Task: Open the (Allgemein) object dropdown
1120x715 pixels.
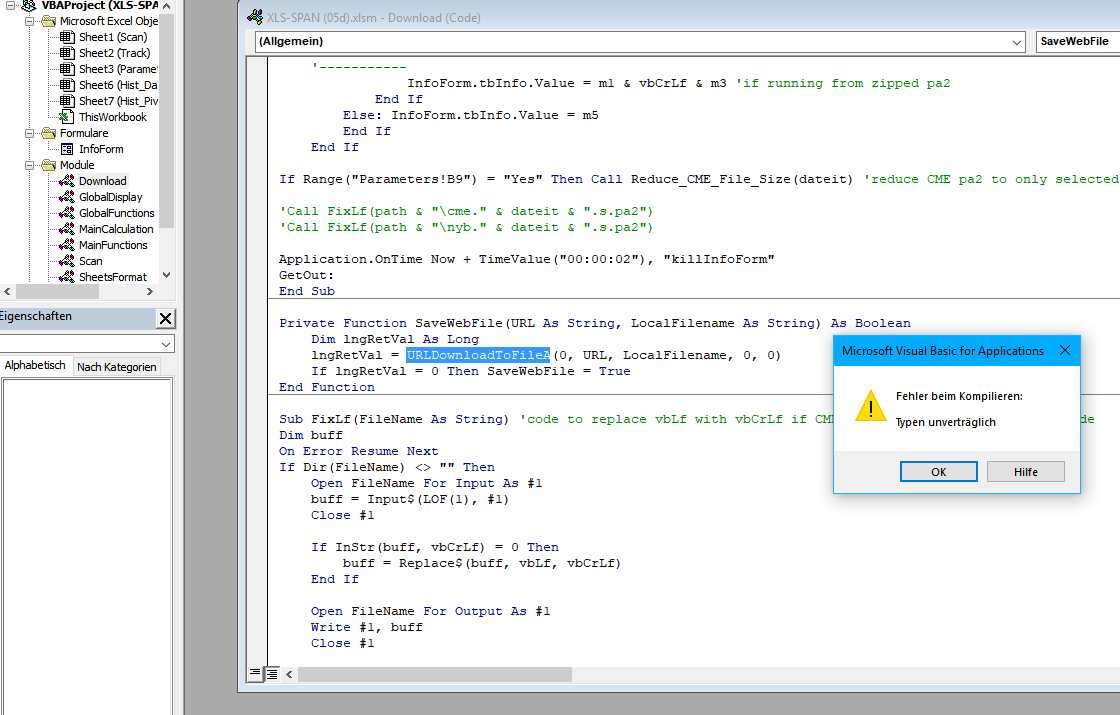Action: pyautogui.click(x=1016, y=42)
